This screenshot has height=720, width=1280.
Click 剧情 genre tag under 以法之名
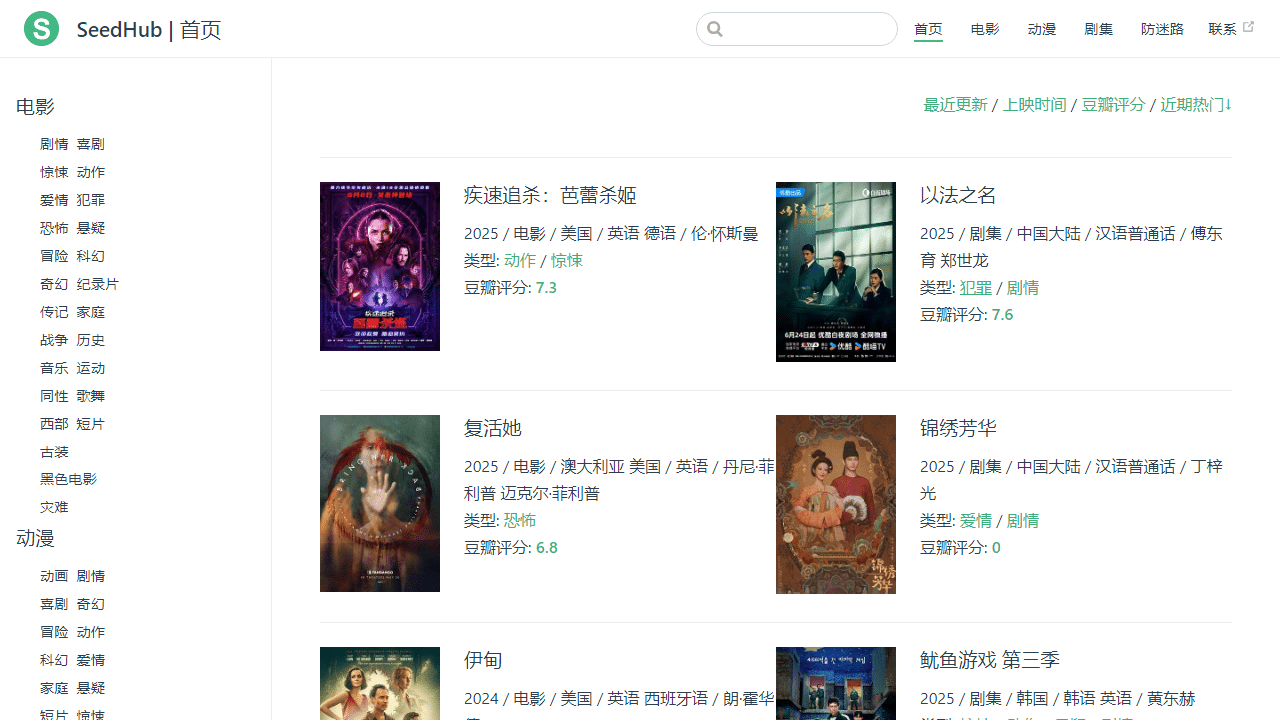click(1023, 287)
